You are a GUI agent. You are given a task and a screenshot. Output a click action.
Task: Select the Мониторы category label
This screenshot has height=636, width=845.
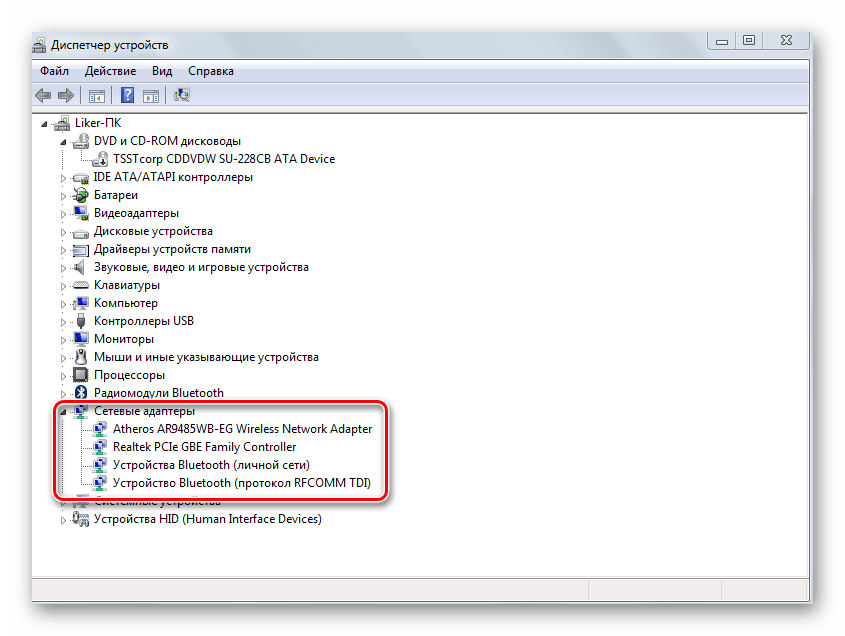click(124, 339)
